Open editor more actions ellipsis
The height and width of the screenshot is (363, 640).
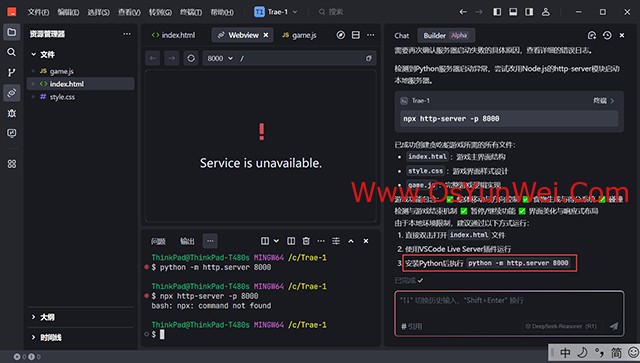coord(371,35)
